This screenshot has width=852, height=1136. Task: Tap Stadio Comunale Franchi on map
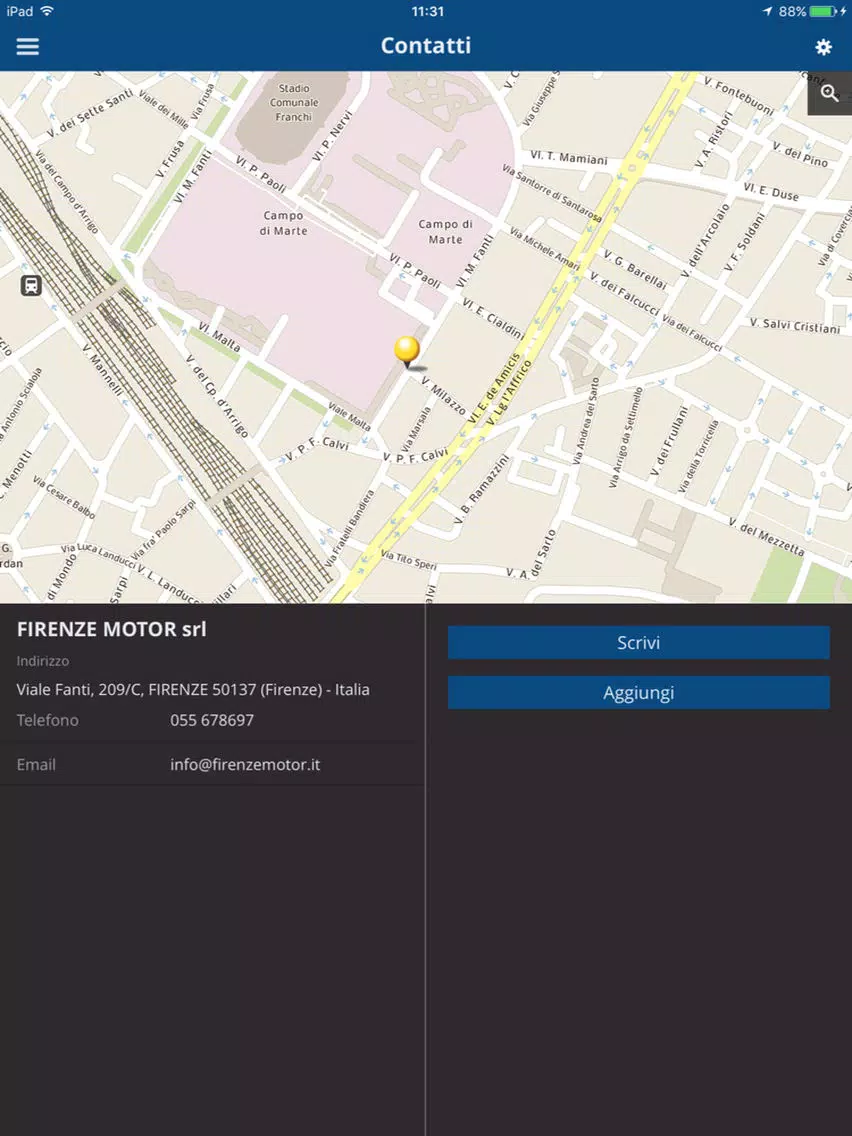[x=293, y=102]
